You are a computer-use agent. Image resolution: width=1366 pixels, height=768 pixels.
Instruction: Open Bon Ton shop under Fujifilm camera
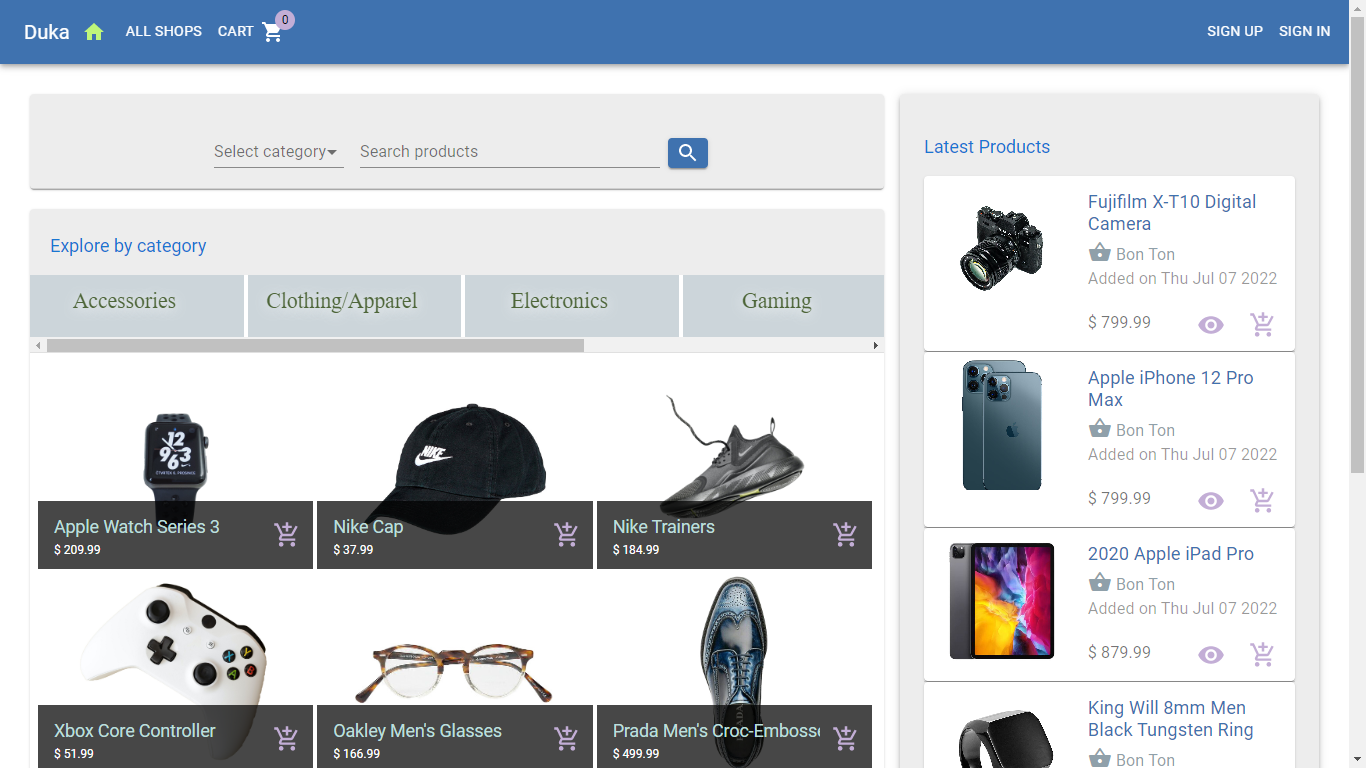point(1145,254)
